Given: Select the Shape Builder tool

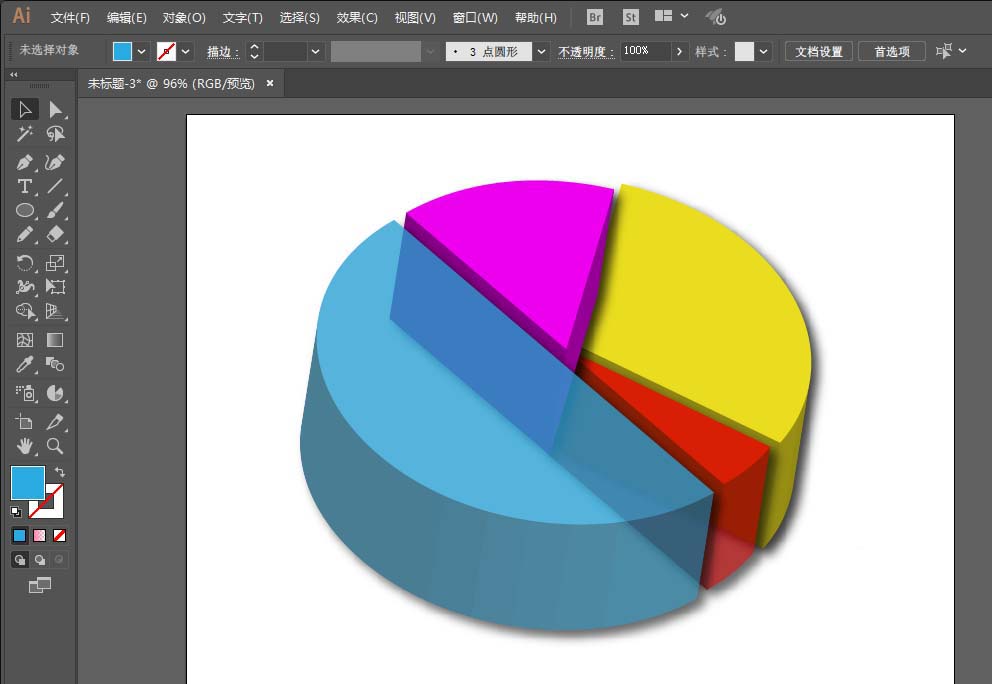Looking at the screenshot, I should coord(25,311).
